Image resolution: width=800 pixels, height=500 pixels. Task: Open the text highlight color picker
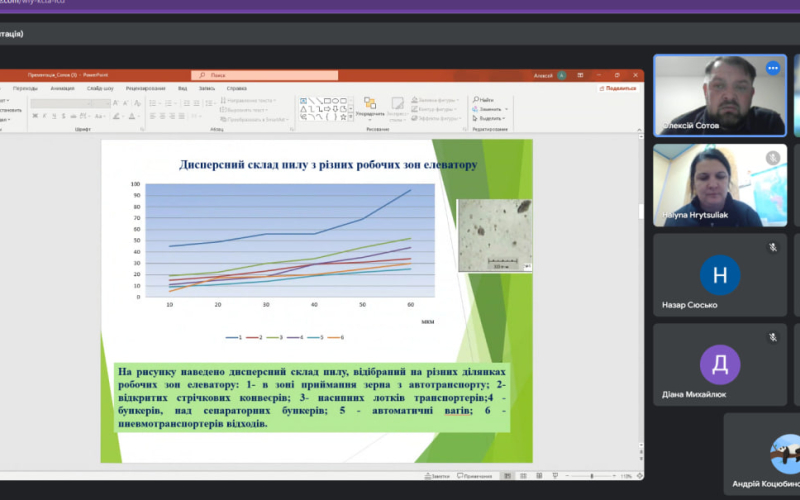[x=117, y=116]
